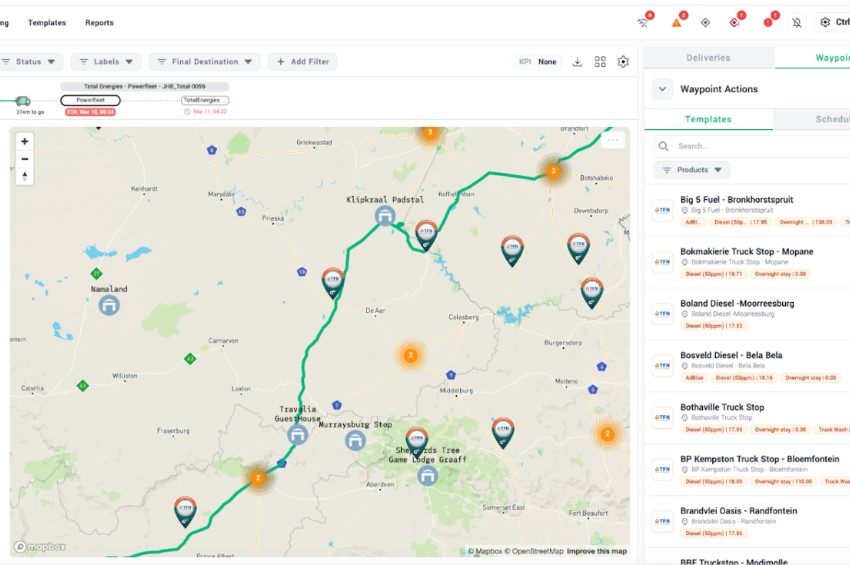Screen dimensions: 850x565
Task: Download the deliveries data
Action: [577, 62]
